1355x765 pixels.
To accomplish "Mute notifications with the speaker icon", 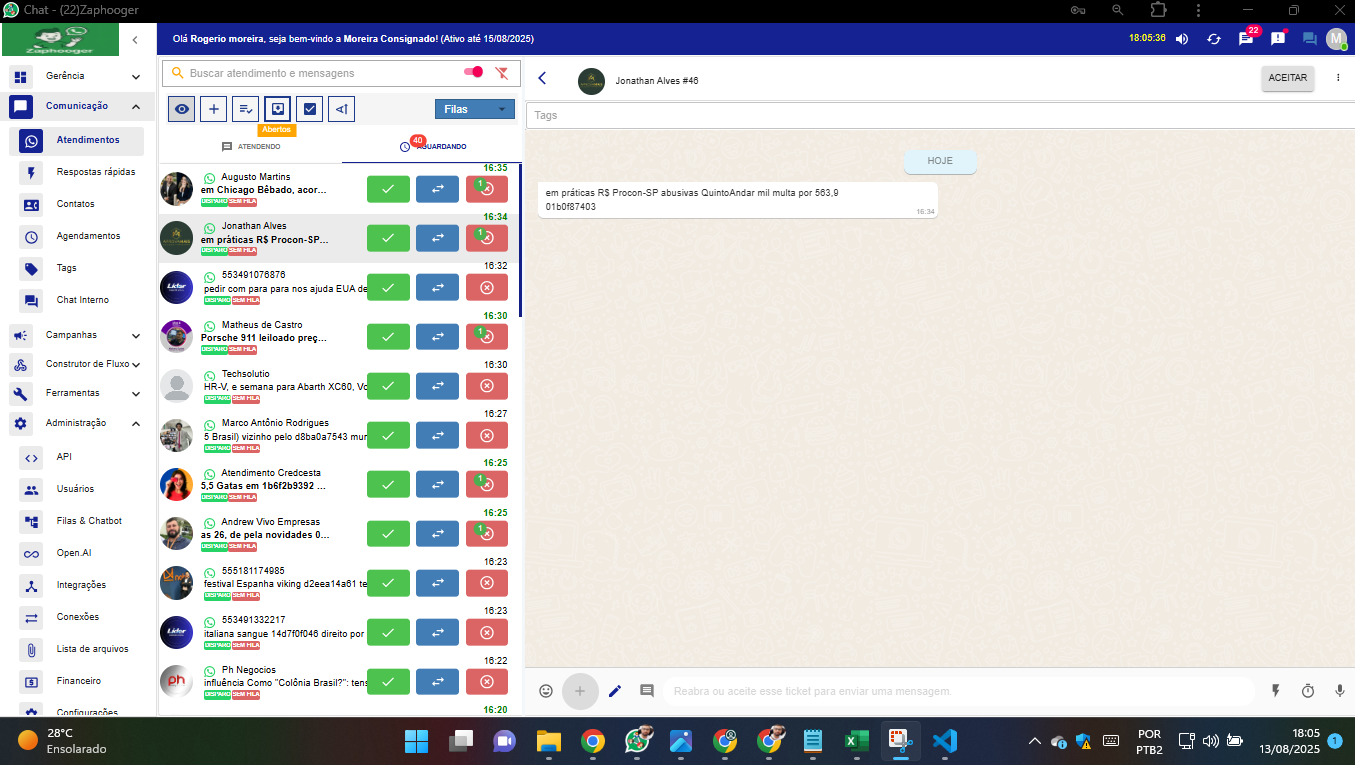I will (x=1181, y=39).
